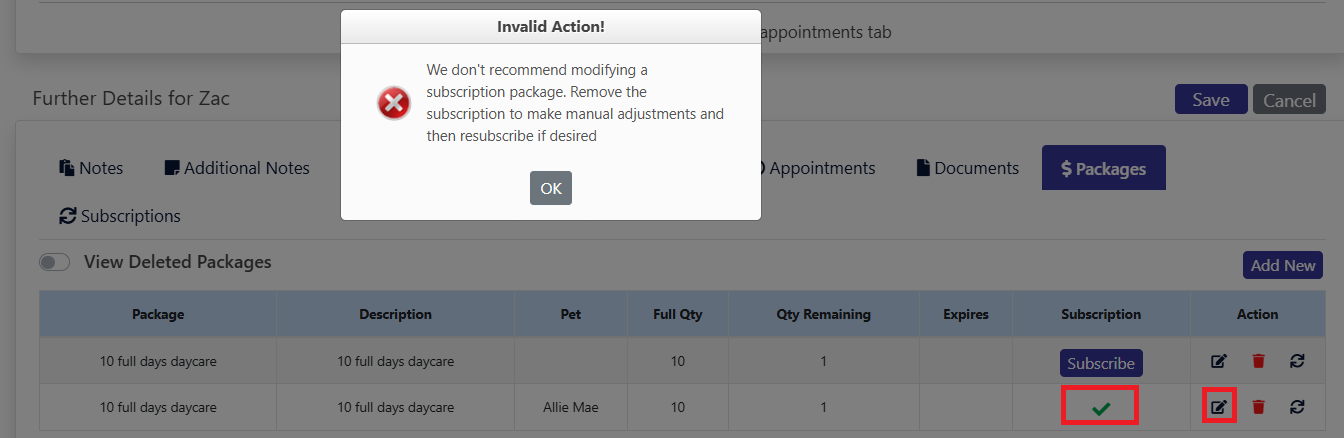Switch to Additional Notes tab

[237, 168]
